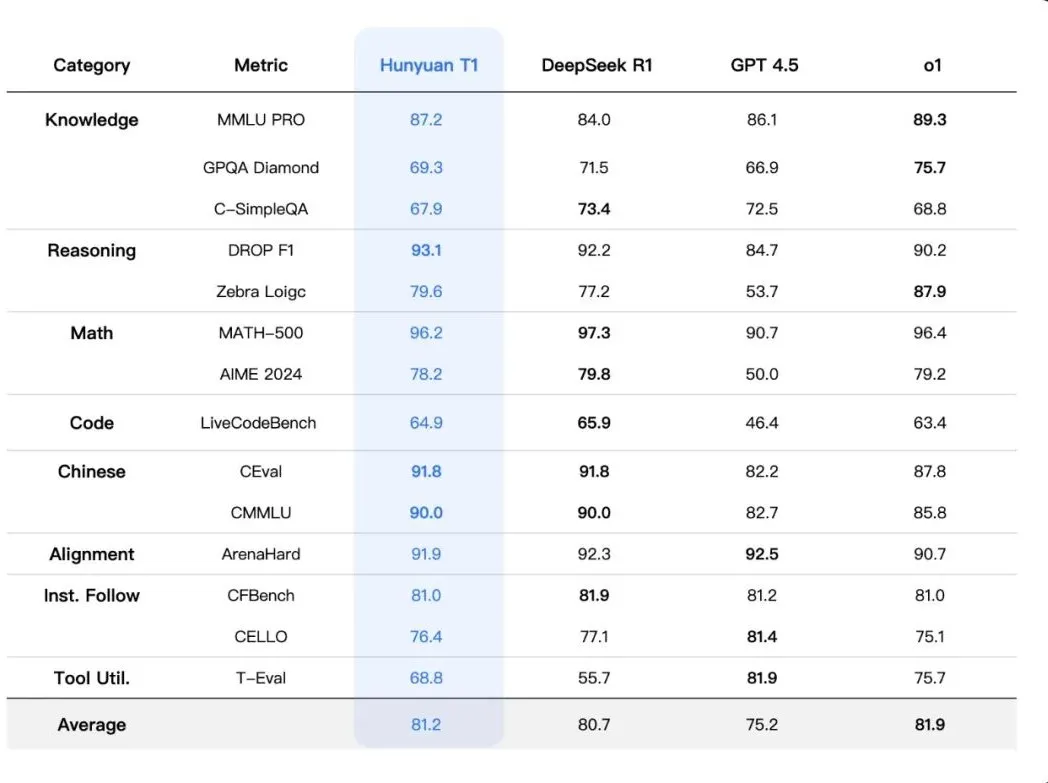Select Hunyuan T1 average score 81.2
The height and width of the screenshot is (783, 1048).
pyautogui.click(x=426, y=725)
